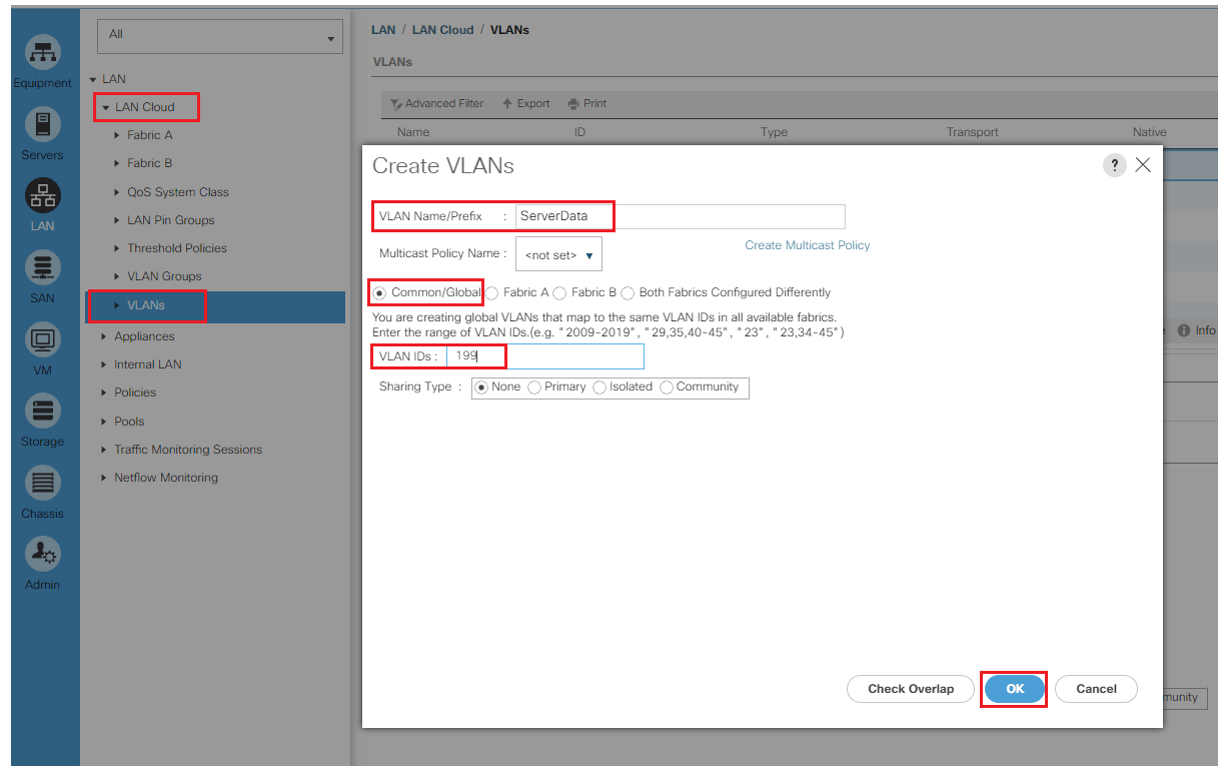The image size is (1218, 766).
Task: Open the Chassis navigation icon
Action: click(x=42, y=484)
